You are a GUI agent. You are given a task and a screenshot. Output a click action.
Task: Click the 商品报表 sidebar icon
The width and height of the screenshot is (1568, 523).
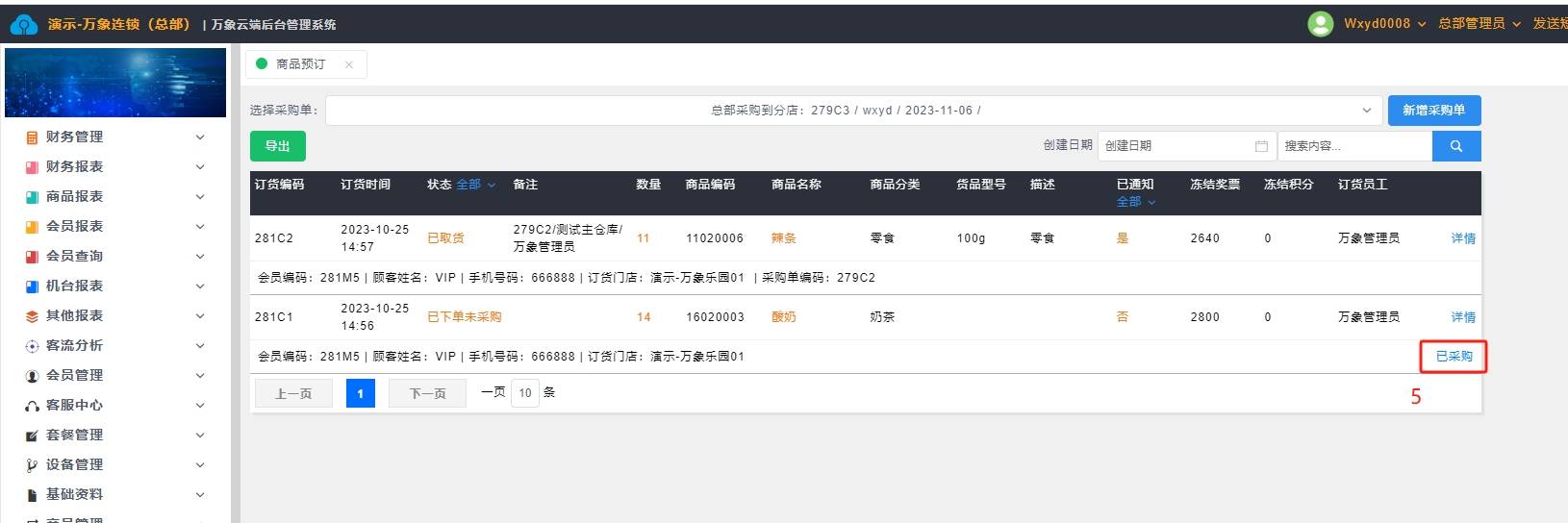32,197
